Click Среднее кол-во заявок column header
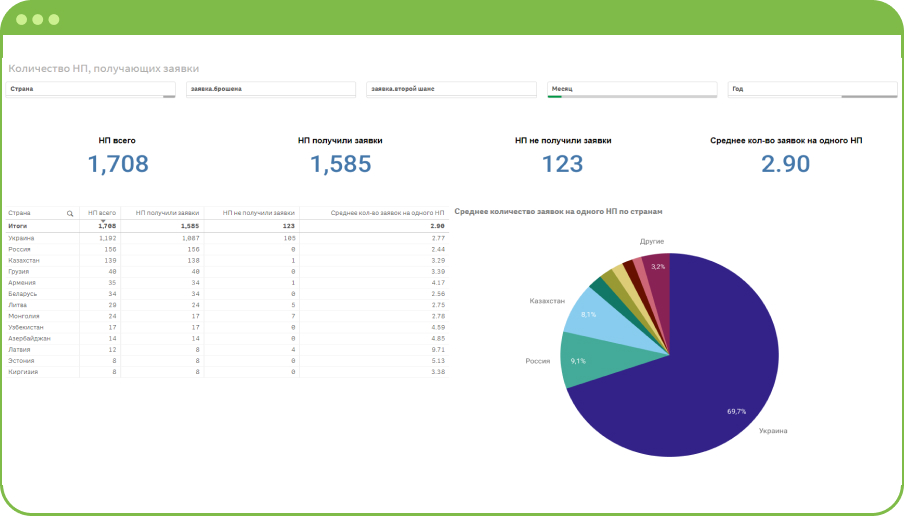 click(387, 213)
